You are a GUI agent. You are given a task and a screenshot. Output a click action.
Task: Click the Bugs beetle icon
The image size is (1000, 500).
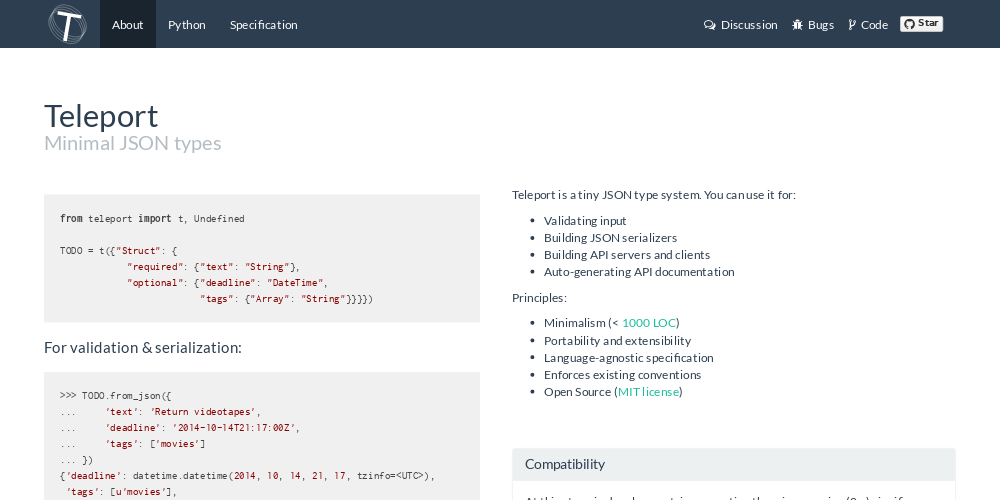797,25
